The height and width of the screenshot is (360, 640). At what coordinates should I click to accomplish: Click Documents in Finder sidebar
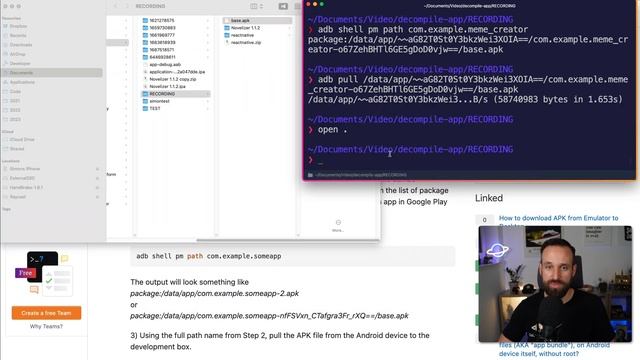click(52, 73)
